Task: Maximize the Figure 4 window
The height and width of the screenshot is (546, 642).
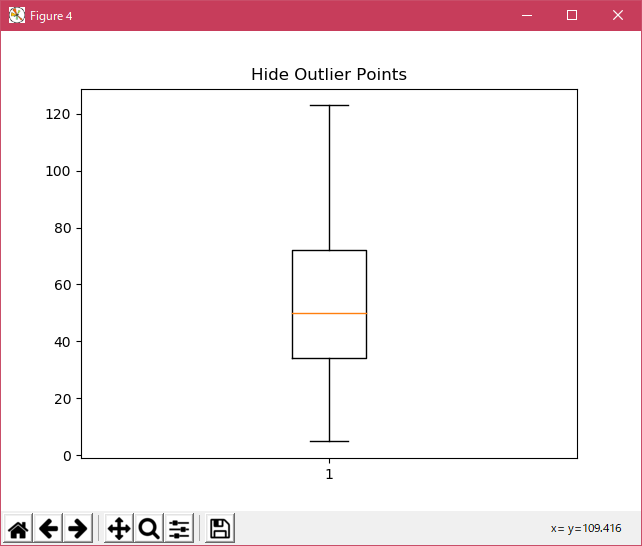Action: 572,16
